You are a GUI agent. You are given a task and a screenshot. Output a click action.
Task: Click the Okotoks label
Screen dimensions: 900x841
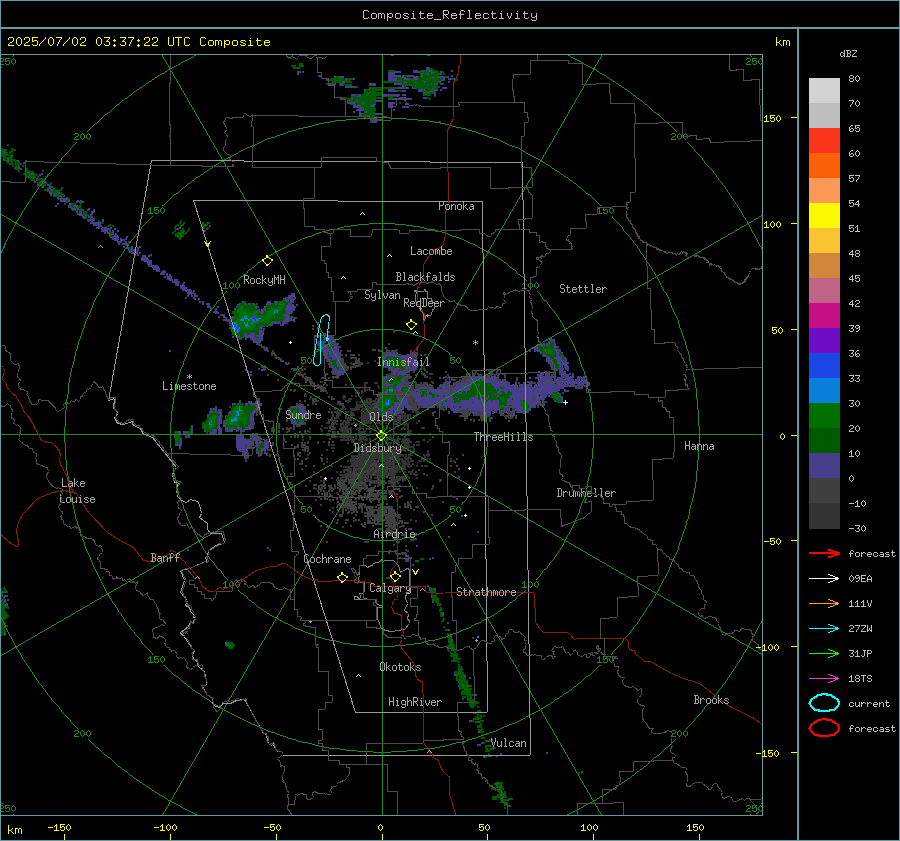coord(401,667)
